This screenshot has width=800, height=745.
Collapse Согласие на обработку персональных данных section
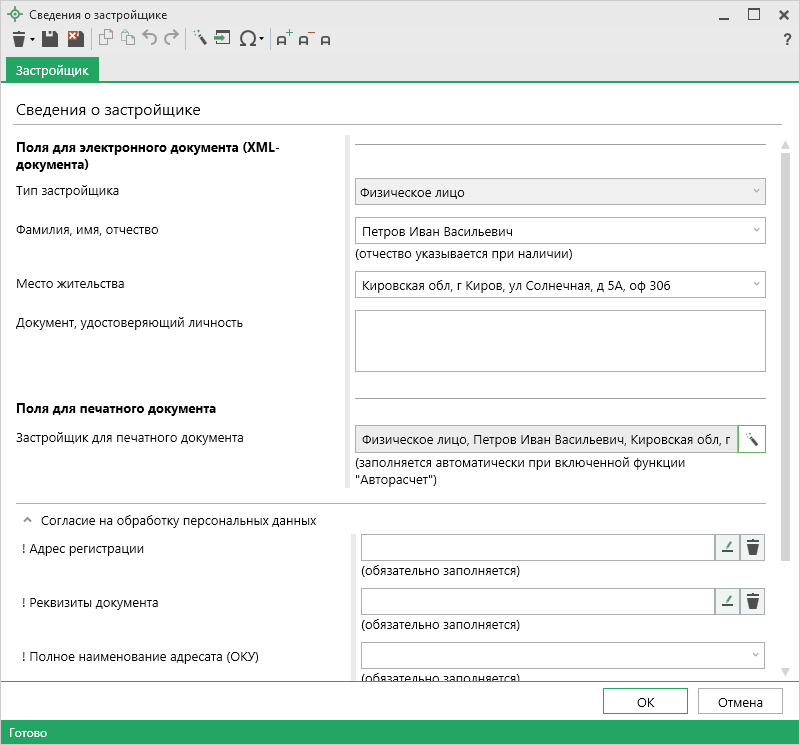(27, 521)
